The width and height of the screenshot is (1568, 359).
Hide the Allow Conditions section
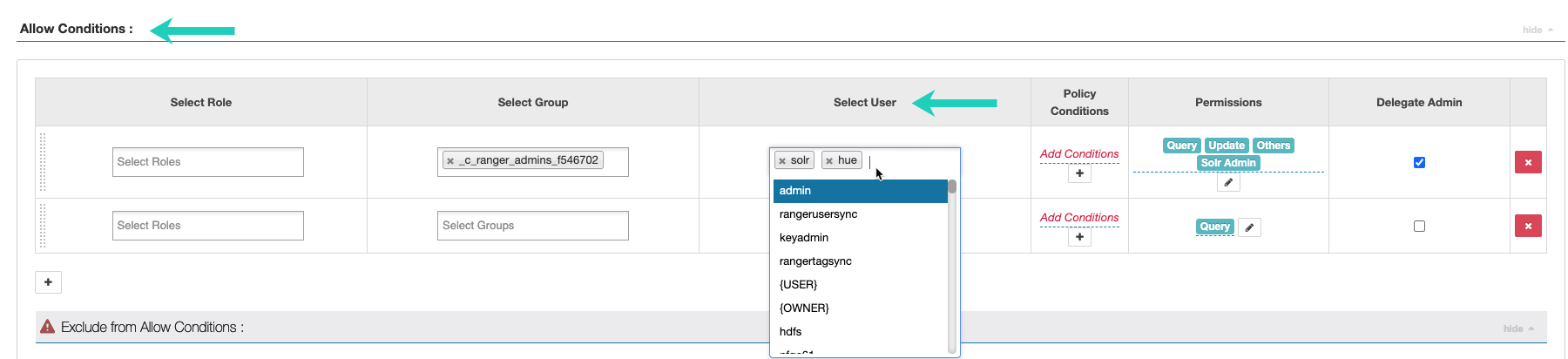point(1537,30)
